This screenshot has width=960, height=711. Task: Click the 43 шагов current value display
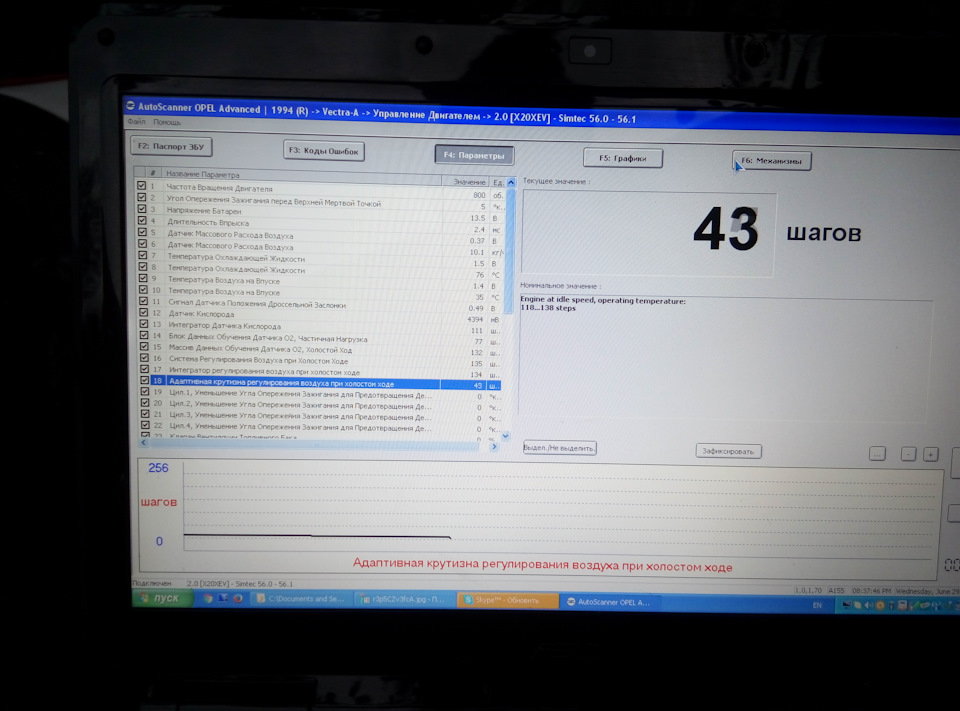(649, 233)
